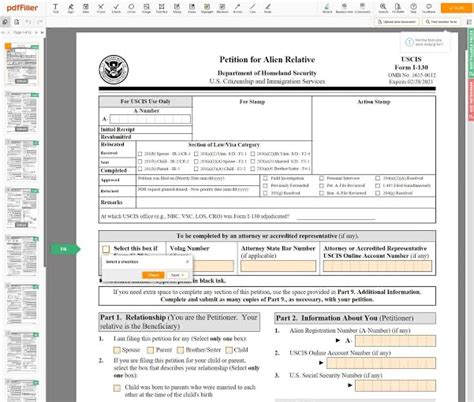Click Find another form button
This screenshot has width=474, height=402.
442,22
